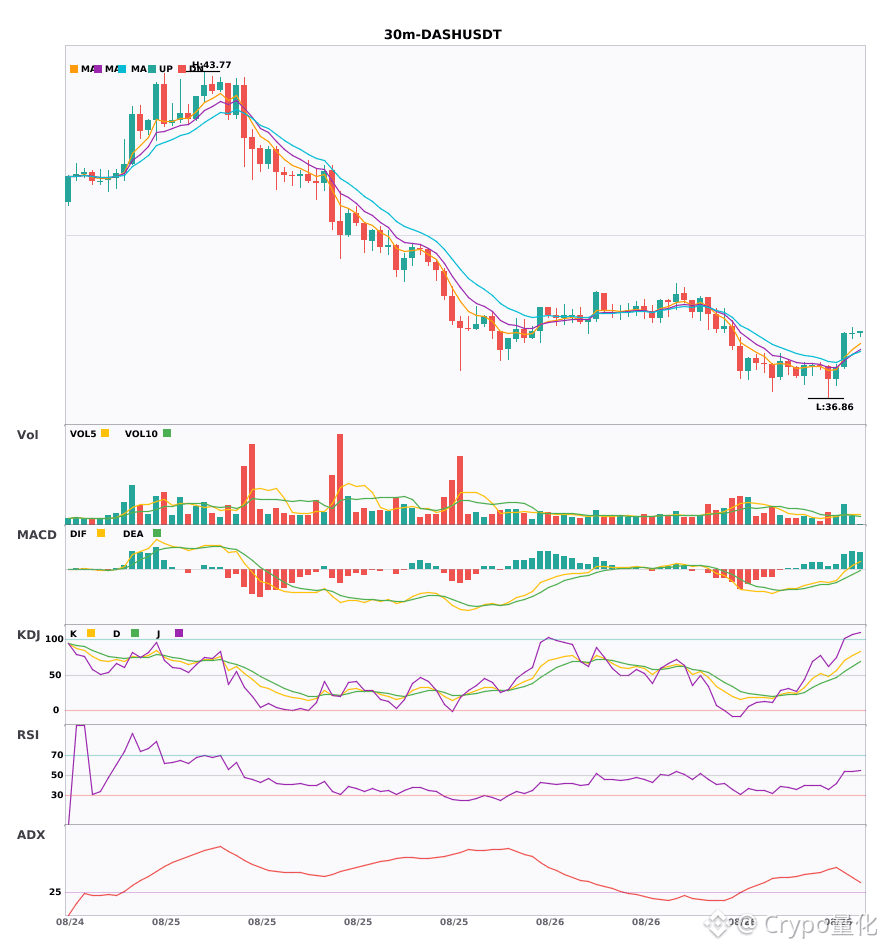Click the chart title 30m-DASHUSDT
885x950 pixels.
[443, 35]
